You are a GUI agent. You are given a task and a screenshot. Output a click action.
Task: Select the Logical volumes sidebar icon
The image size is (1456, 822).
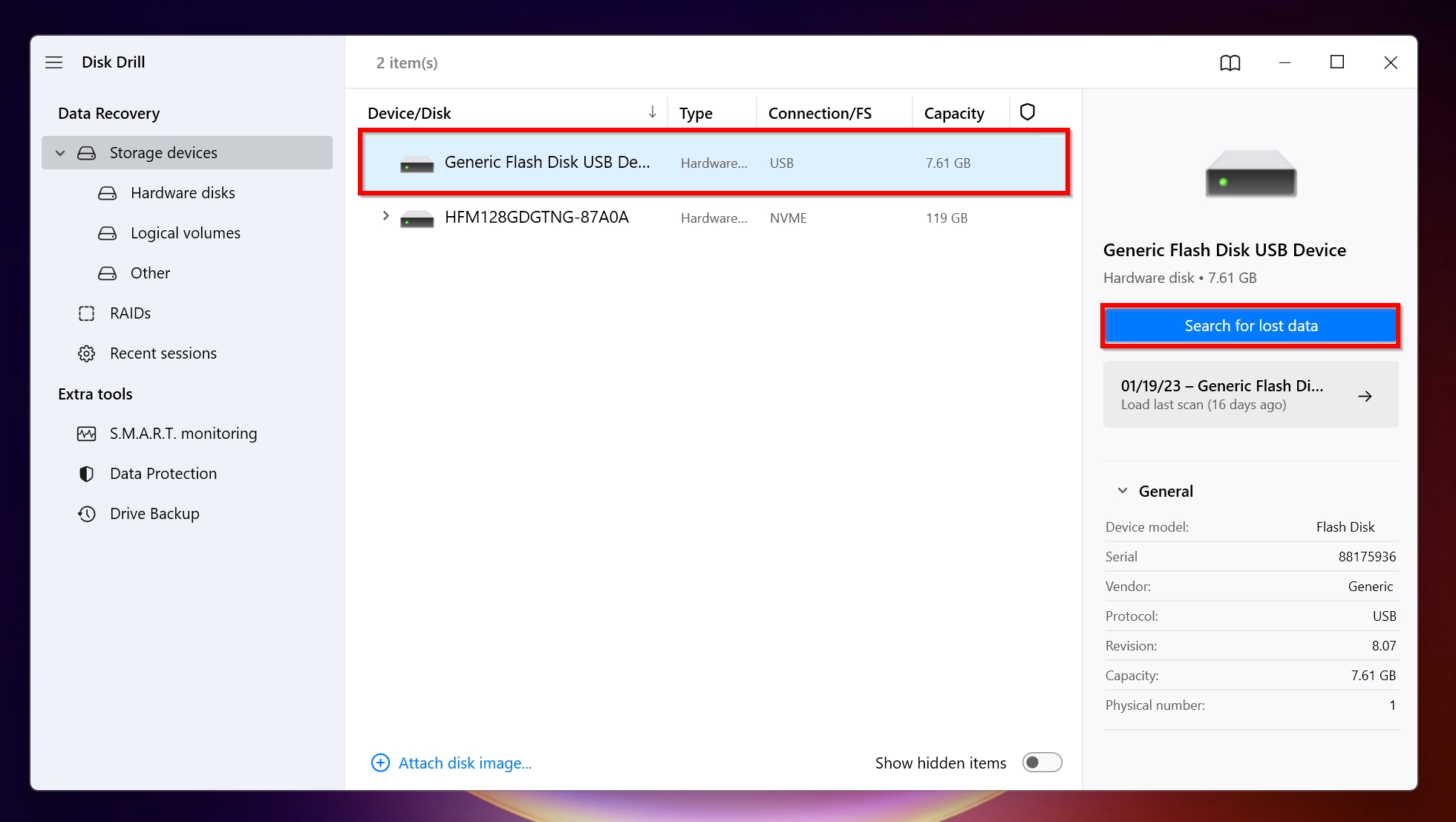click(x=108, y=232)
